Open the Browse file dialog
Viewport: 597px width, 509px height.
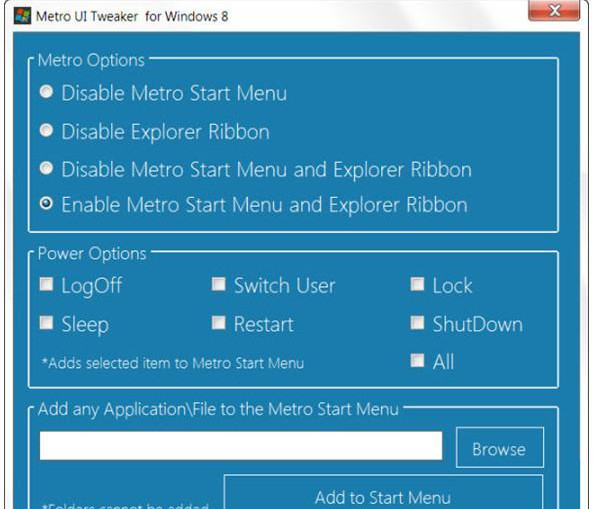click(x=500, y=448)
